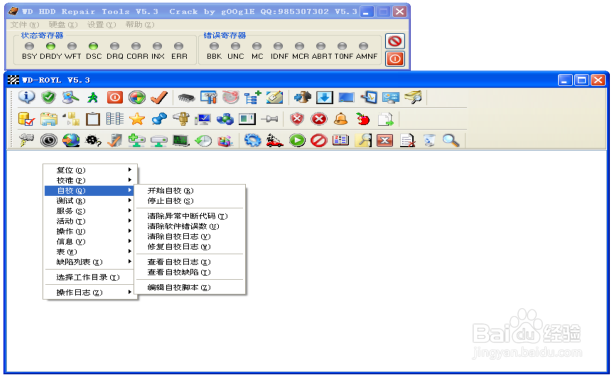Open the 文件 menu in Repair Tools window

24,25
